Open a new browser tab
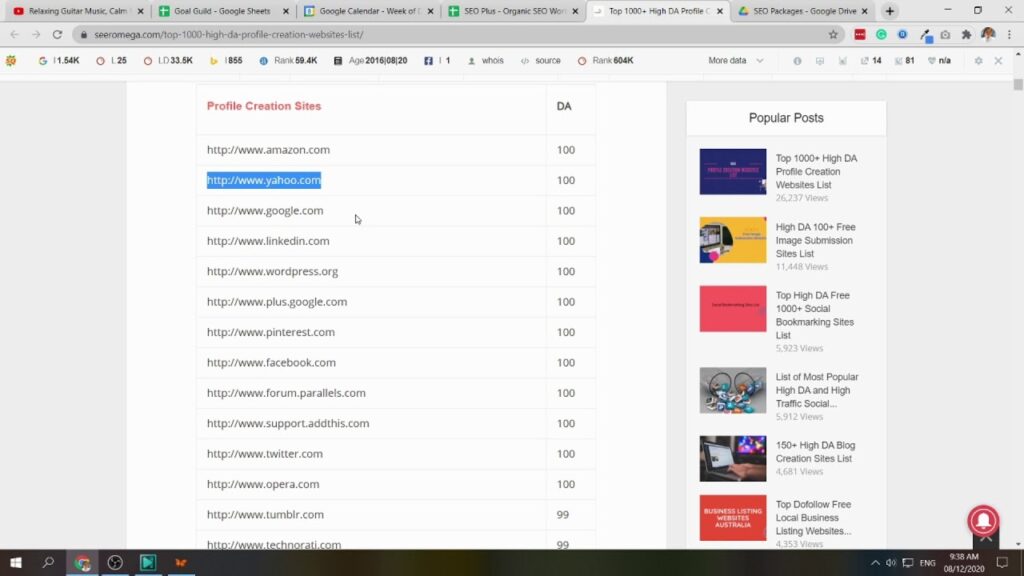The width and height of the screenshot is (1024, 576). click(x=889, y=11)
